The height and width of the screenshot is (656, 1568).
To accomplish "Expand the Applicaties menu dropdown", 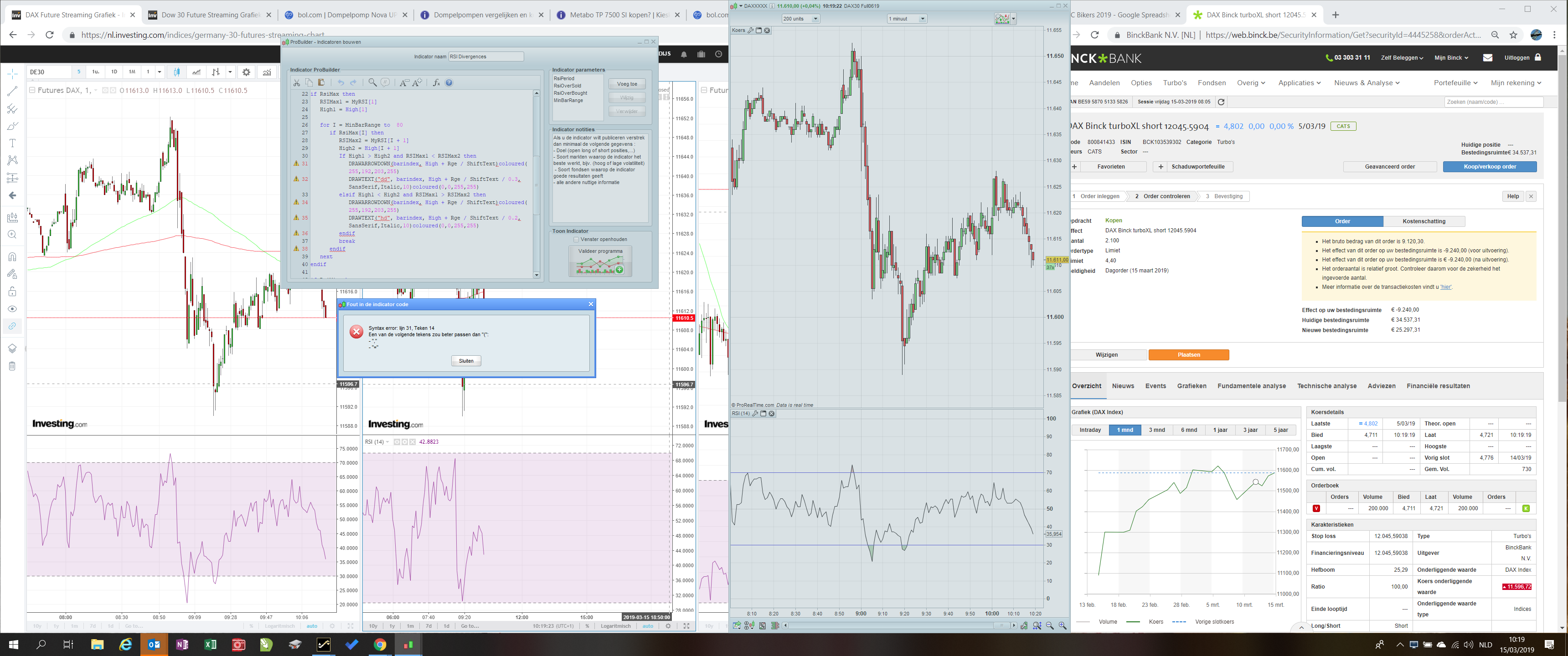I will [1299, 83].
